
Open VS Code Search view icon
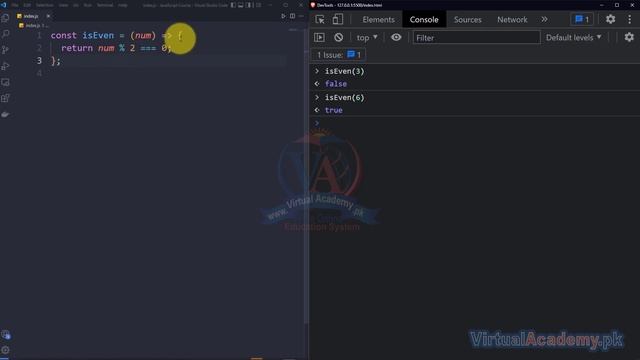5,34
